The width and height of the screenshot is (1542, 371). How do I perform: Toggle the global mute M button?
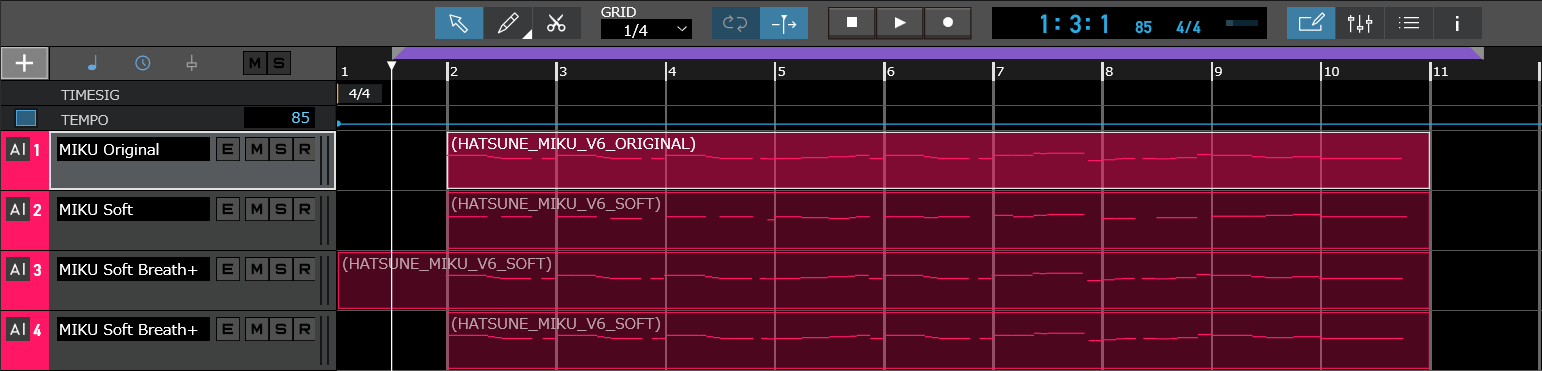(x=255, y=64)
